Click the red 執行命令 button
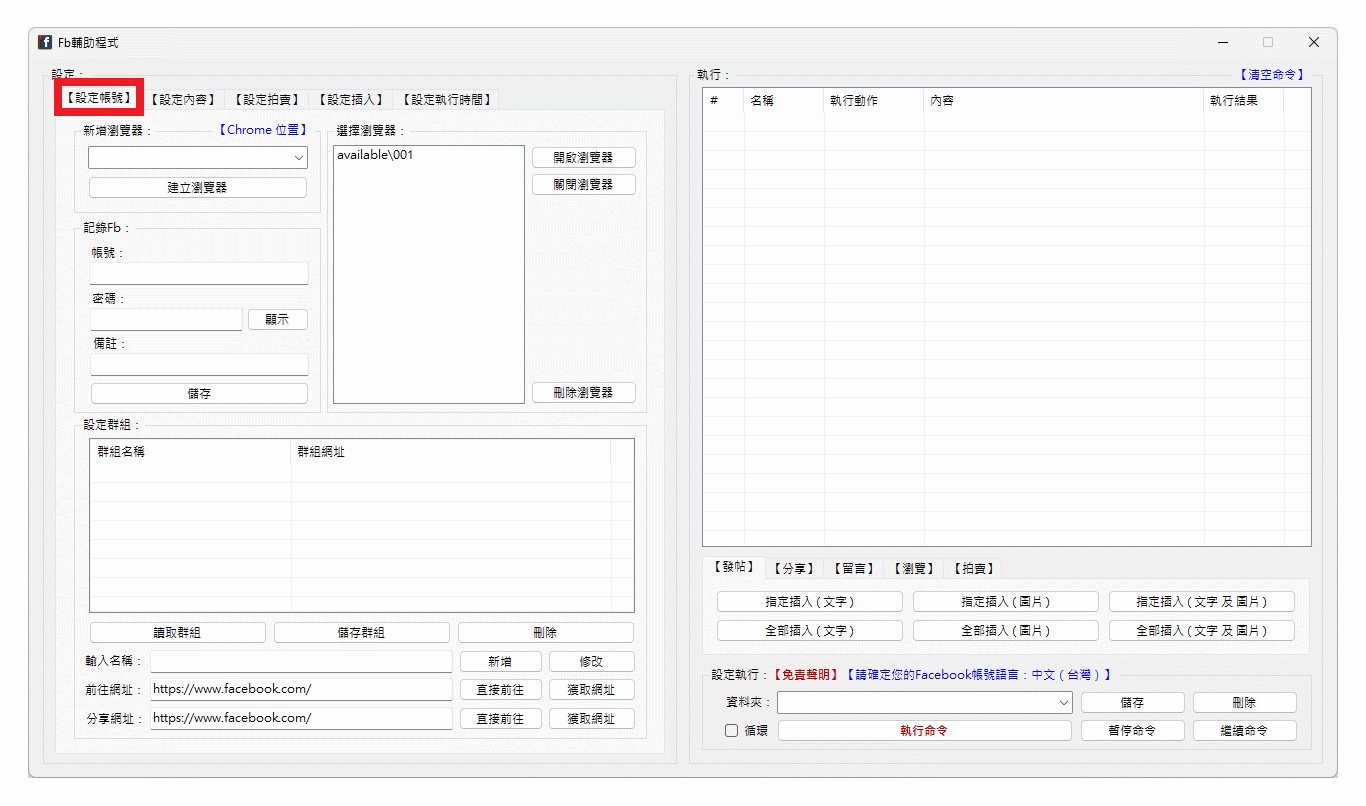The height and width of the screenshot is (806, 1366). pos(925,731)
